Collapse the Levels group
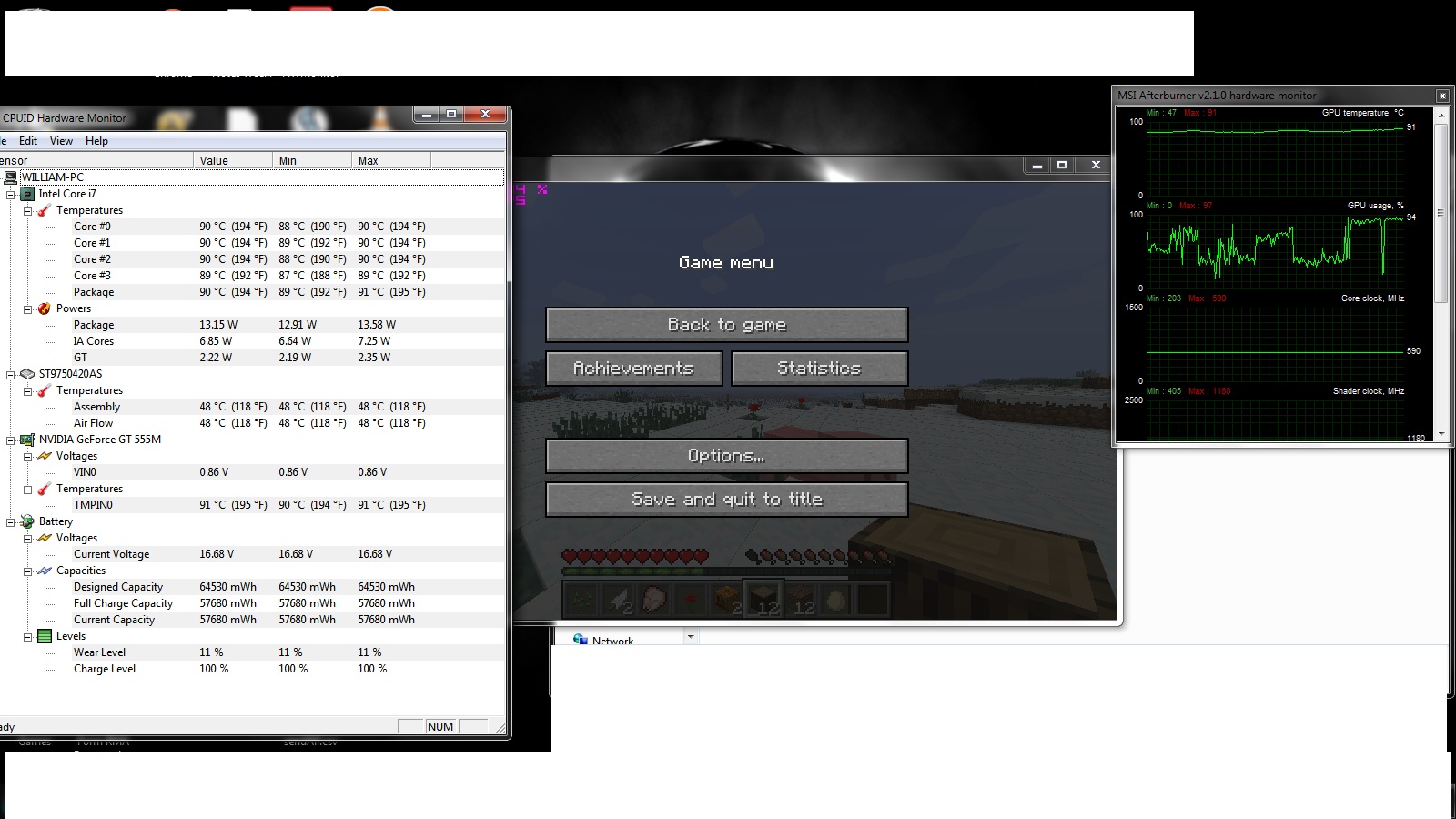This screenshot has height=819, width=1456. [x=28, y=636]
